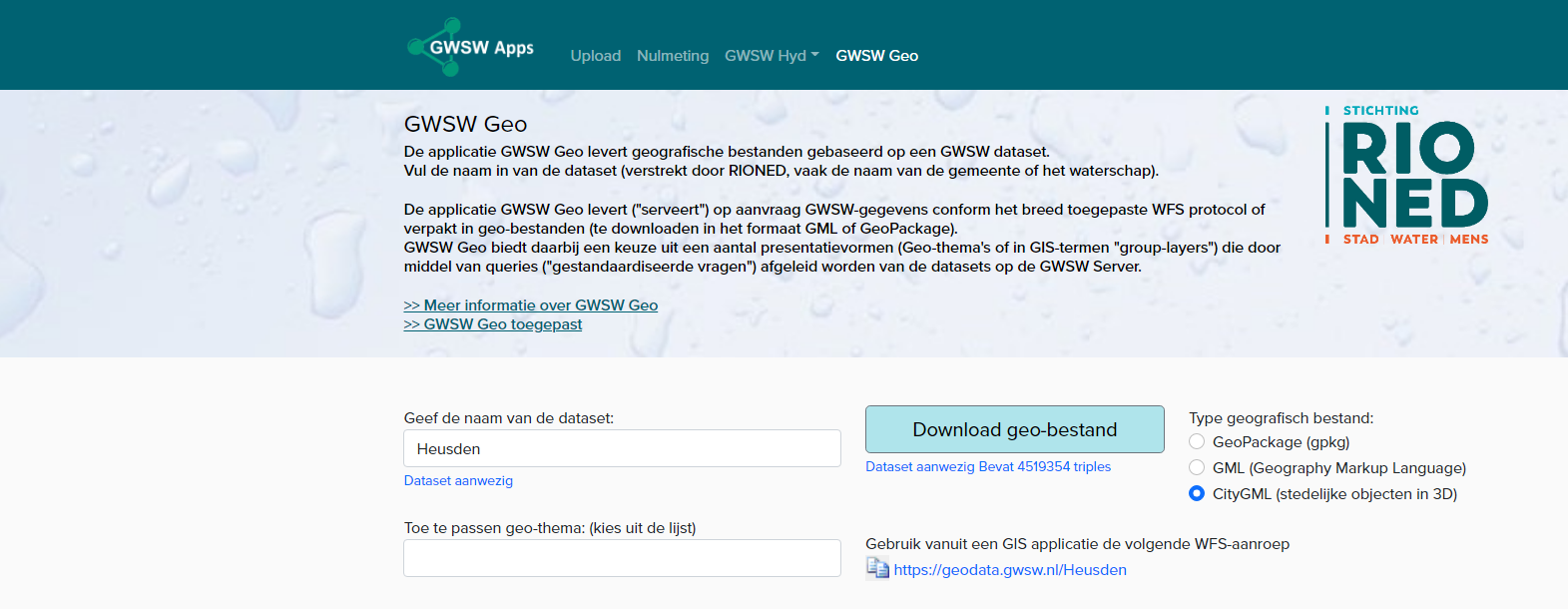Click the 'Type geografisch bestand:' label

coord(1282,418)
